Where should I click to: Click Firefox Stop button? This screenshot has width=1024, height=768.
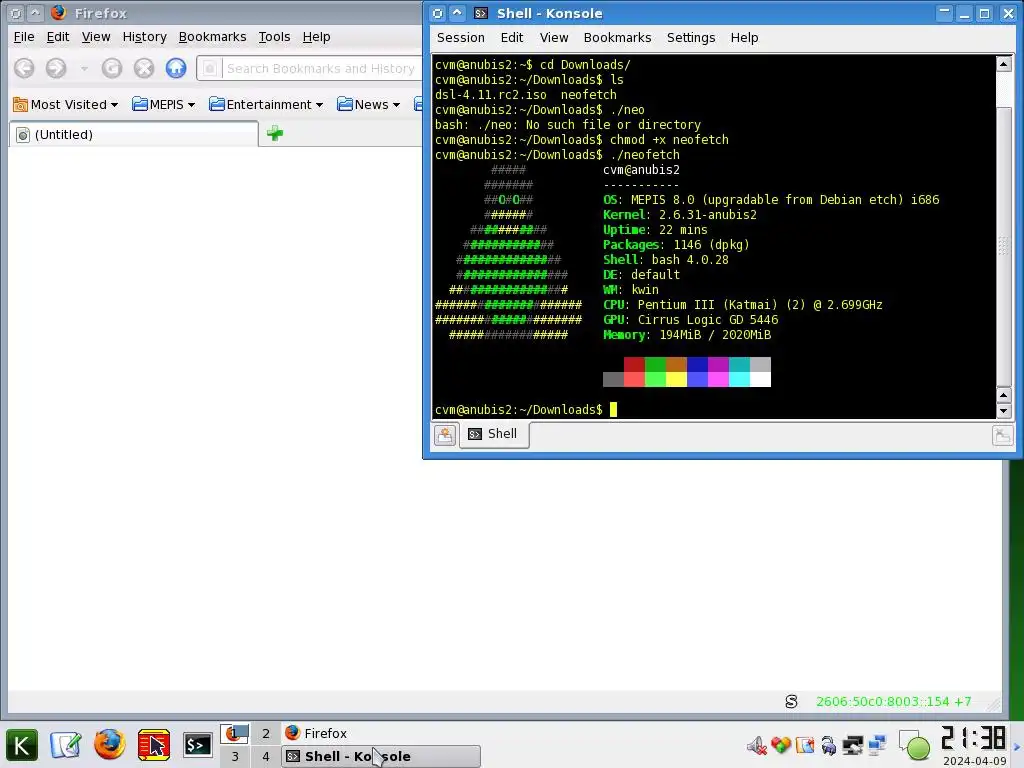(144, 68)
